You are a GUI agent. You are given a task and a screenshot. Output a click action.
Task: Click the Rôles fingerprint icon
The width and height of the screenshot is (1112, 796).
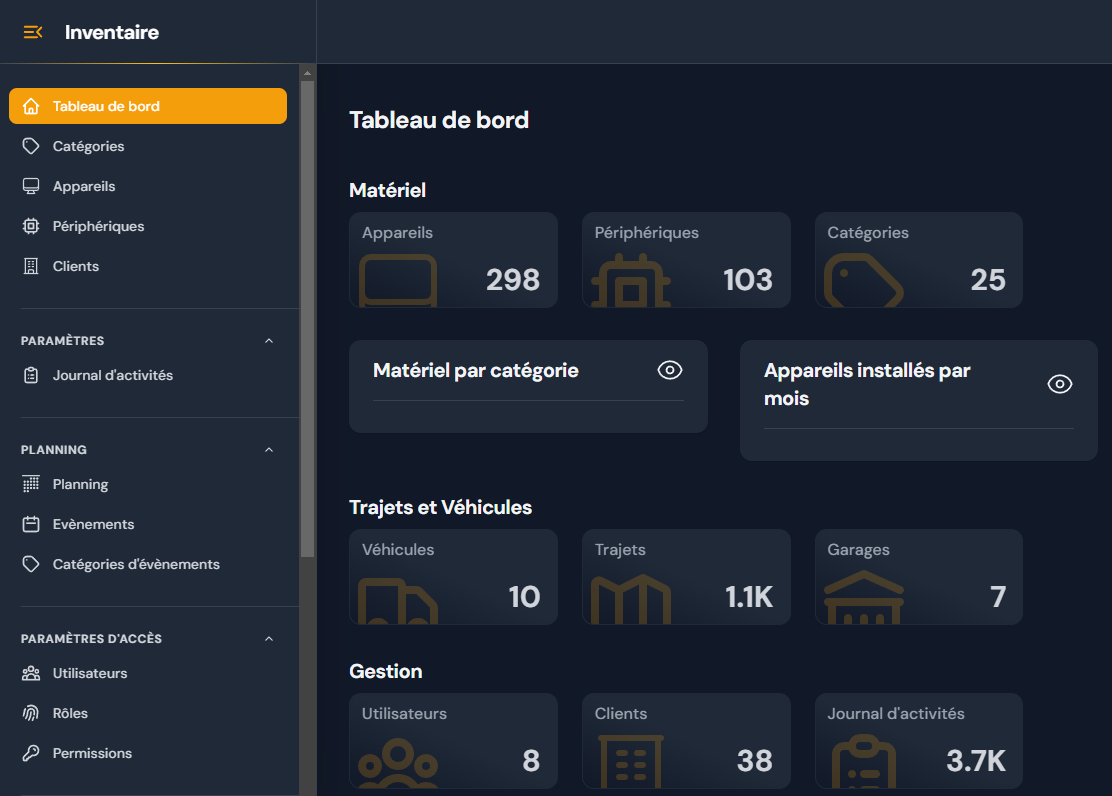point(31,713)
